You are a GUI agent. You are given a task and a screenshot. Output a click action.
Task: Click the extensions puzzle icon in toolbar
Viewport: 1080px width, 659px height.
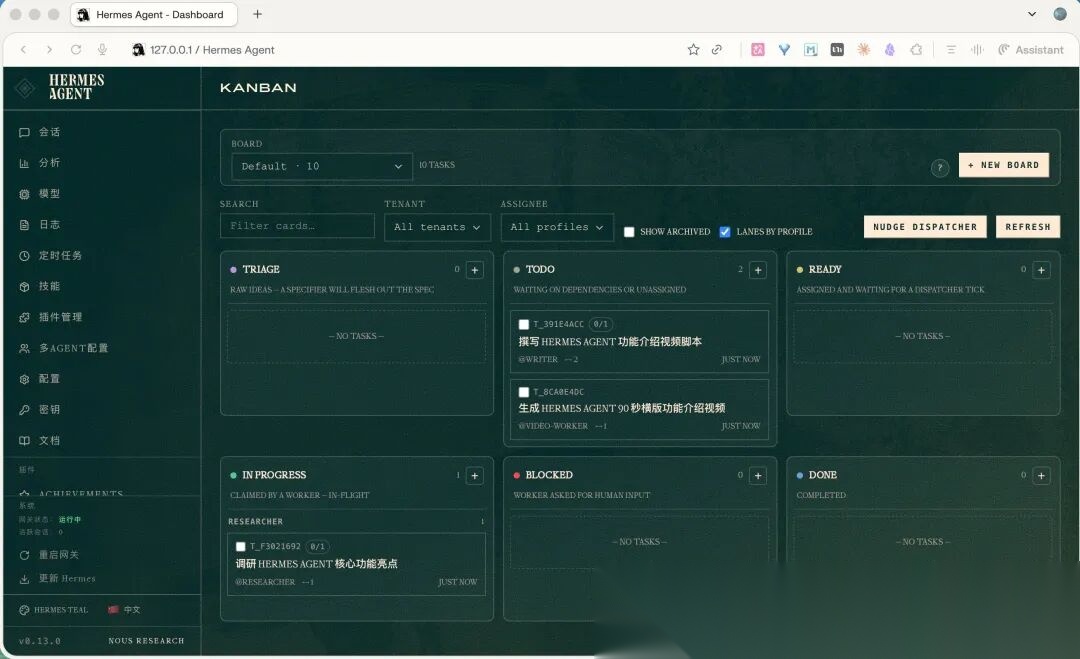(916, 50)
